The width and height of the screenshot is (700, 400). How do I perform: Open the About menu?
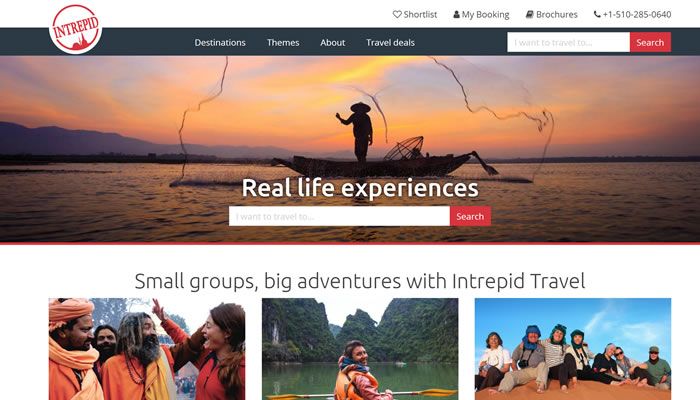point(333,42)
